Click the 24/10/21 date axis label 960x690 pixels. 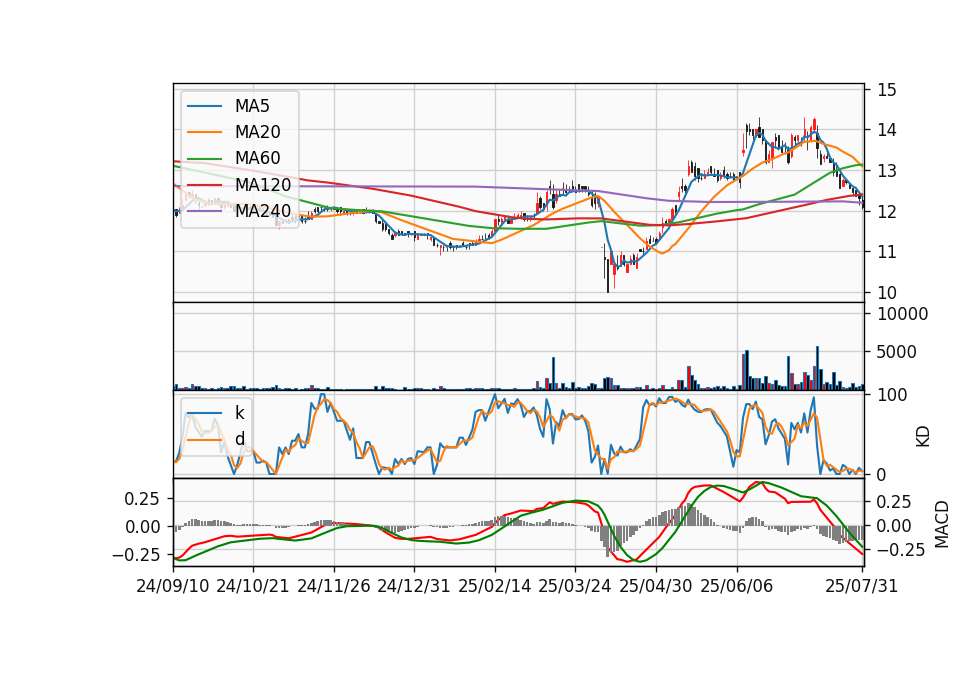tap(253, 586)
